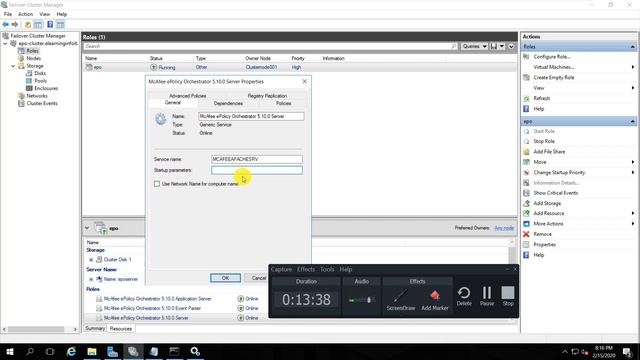Viewport: 640px width, 360px height.
Task: Open Internet Explorer from the taskbar
Action: [x=71, y=351]
